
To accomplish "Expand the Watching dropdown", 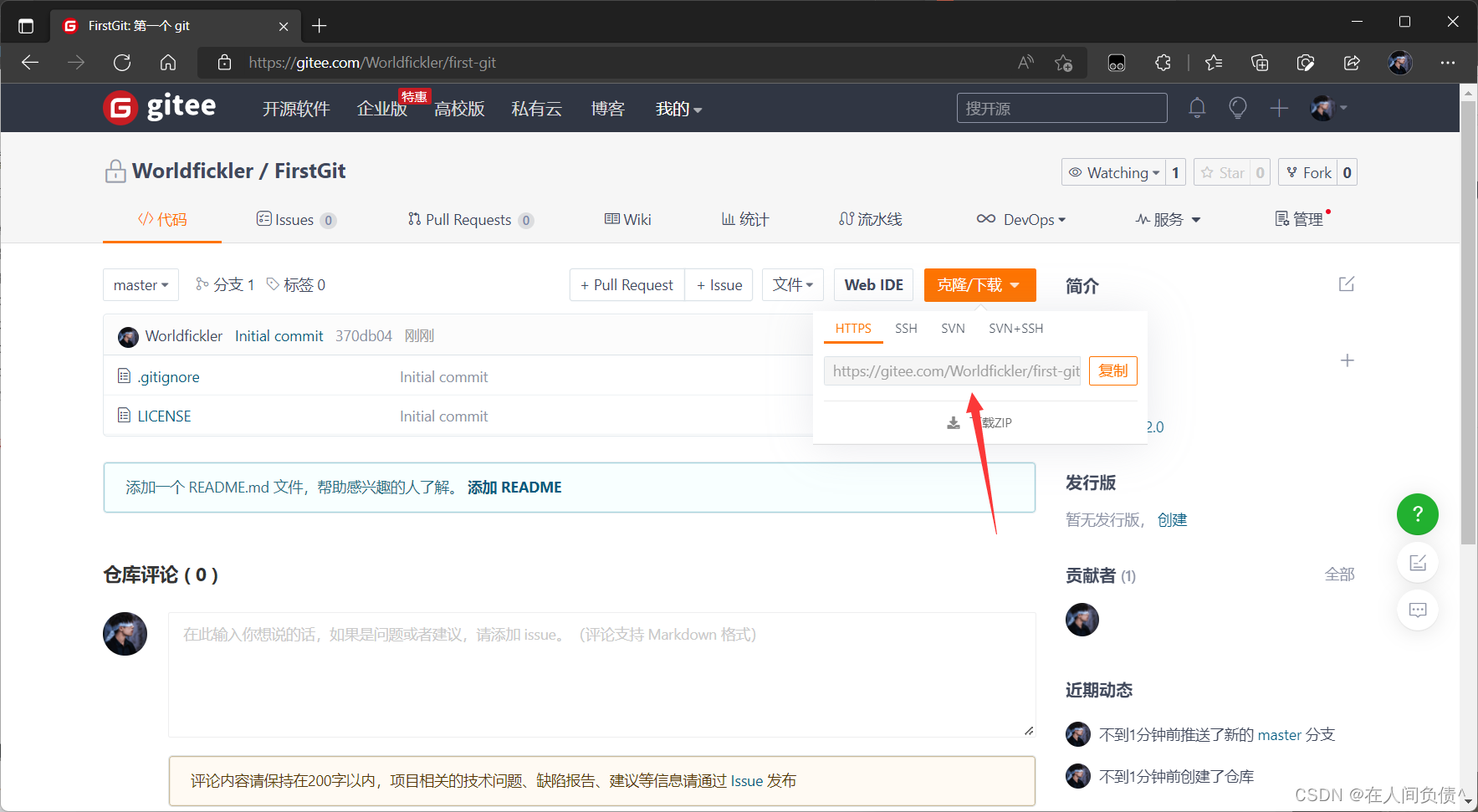I will pos(1113,172).
